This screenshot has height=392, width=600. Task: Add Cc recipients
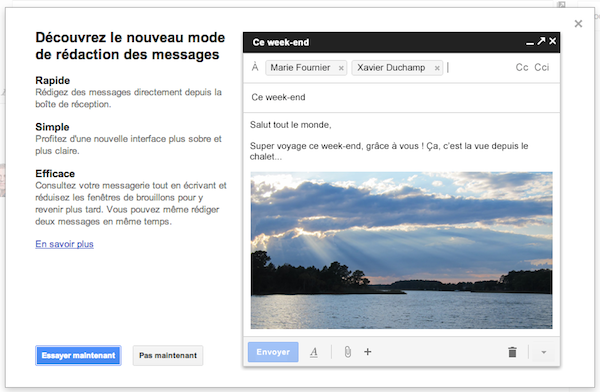(522, 67)
